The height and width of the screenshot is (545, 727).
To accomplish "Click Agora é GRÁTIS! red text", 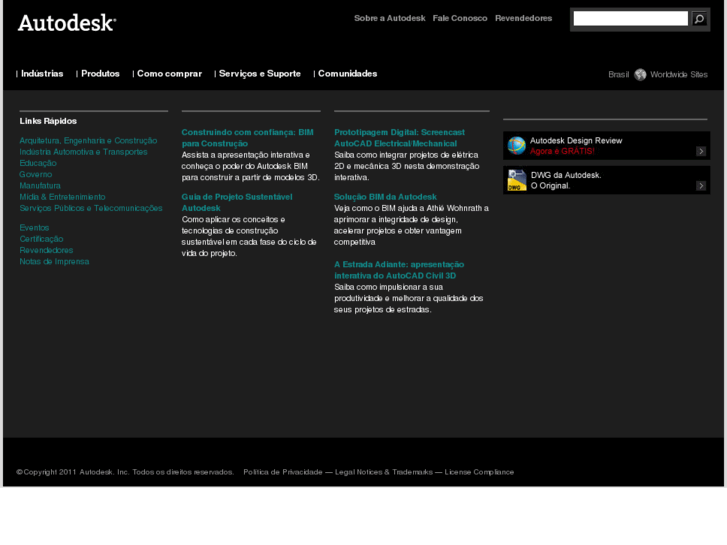I will pyautogui.click(x=562, y=151).
